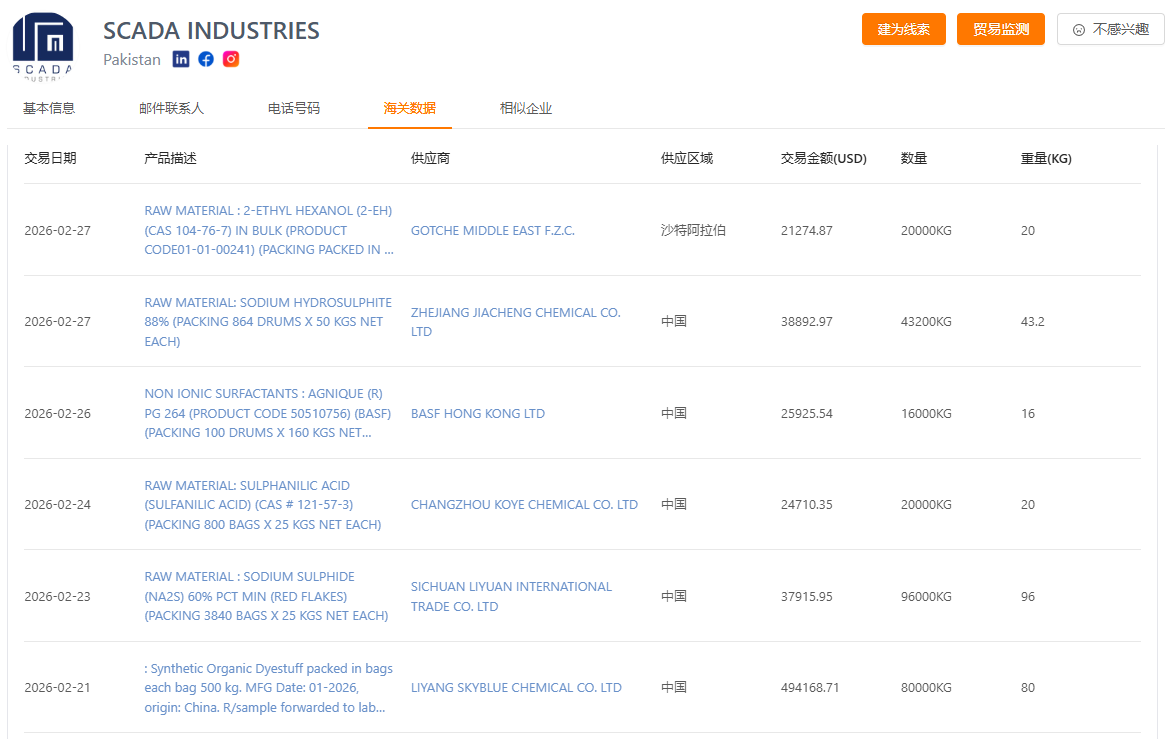Open supplier GOTCHE MIDDLE EAST F.Z.C.
Viewport: 1176px width, 739px height.
(493, 230)
